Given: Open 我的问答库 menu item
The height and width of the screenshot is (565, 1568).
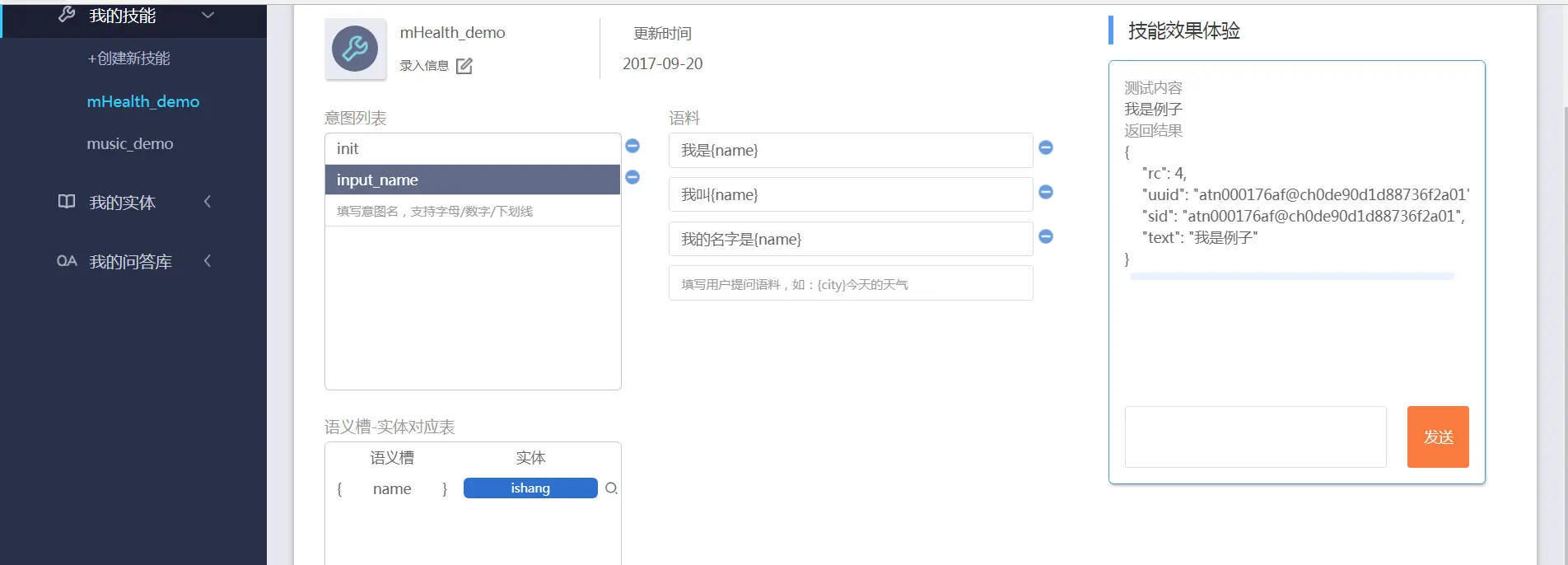Looking at the screenshot, I should point(130,262).
